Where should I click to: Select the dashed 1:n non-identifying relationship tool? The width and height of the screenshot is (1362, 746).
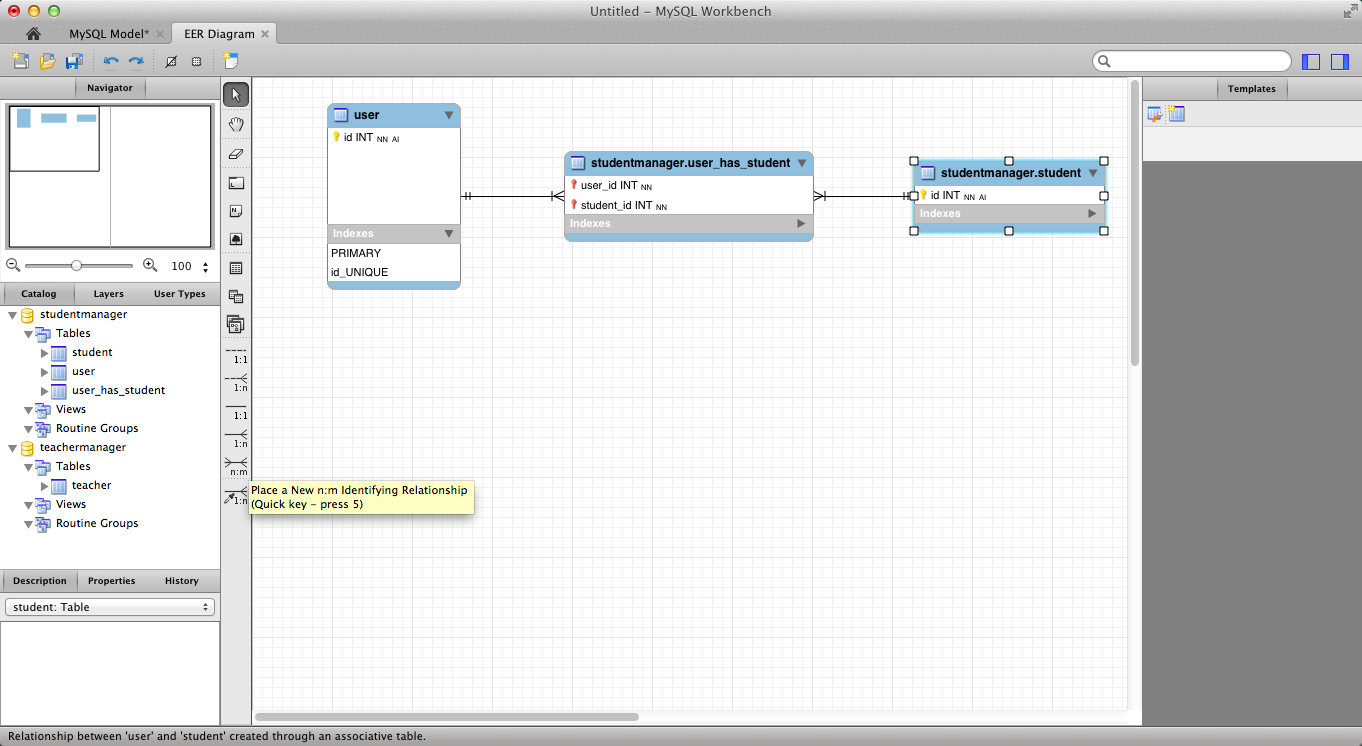236,383
